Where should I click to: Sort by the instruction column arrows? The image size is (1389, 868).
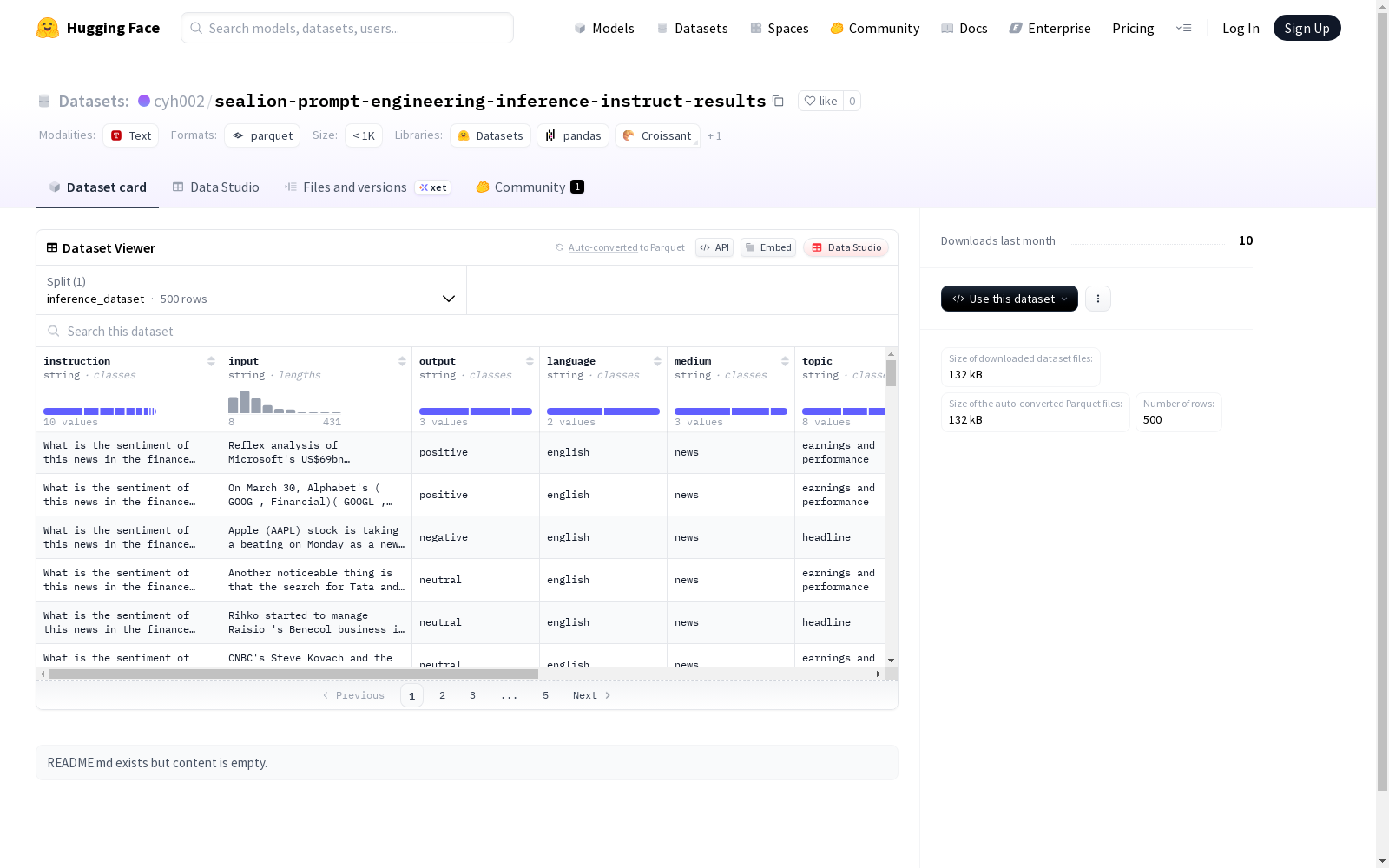pos(211,361)
